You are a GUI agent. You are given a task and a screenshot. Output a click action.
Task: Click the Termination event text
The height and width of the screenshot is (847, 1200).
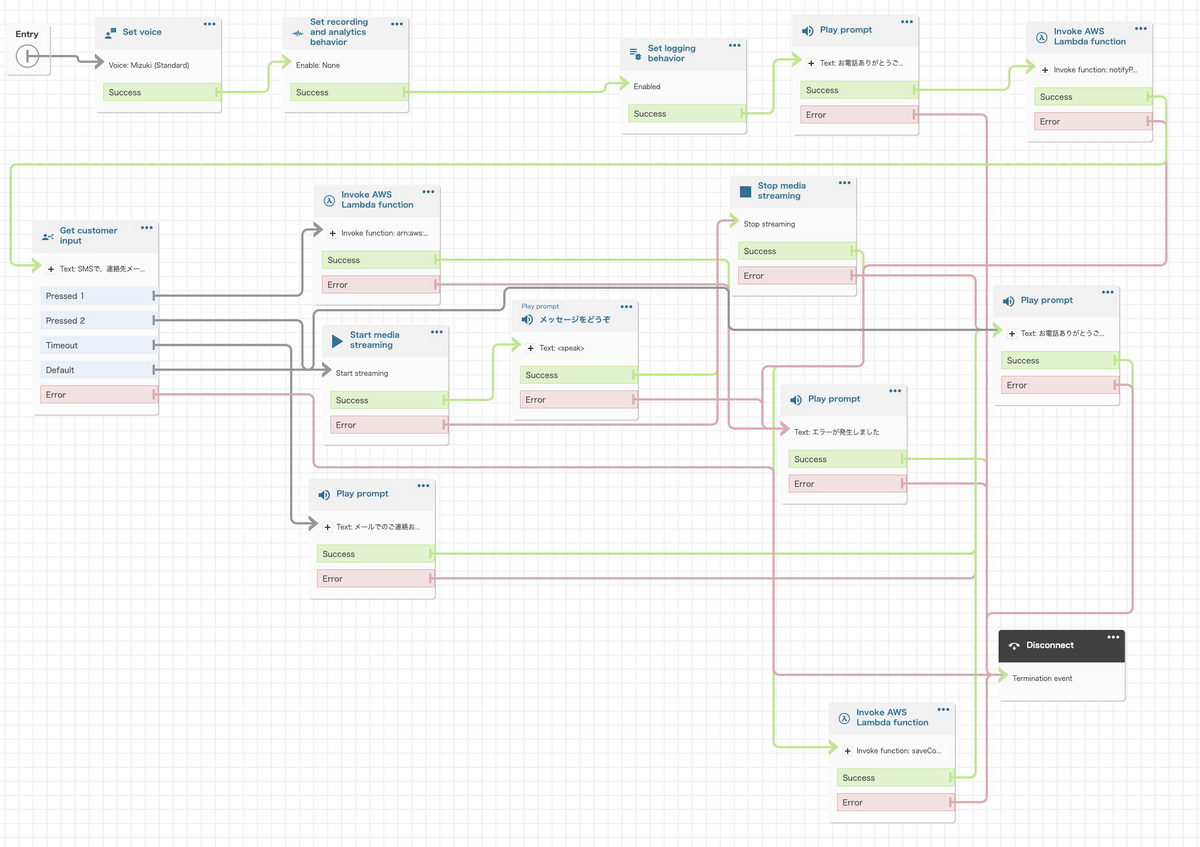(1042, 678)
